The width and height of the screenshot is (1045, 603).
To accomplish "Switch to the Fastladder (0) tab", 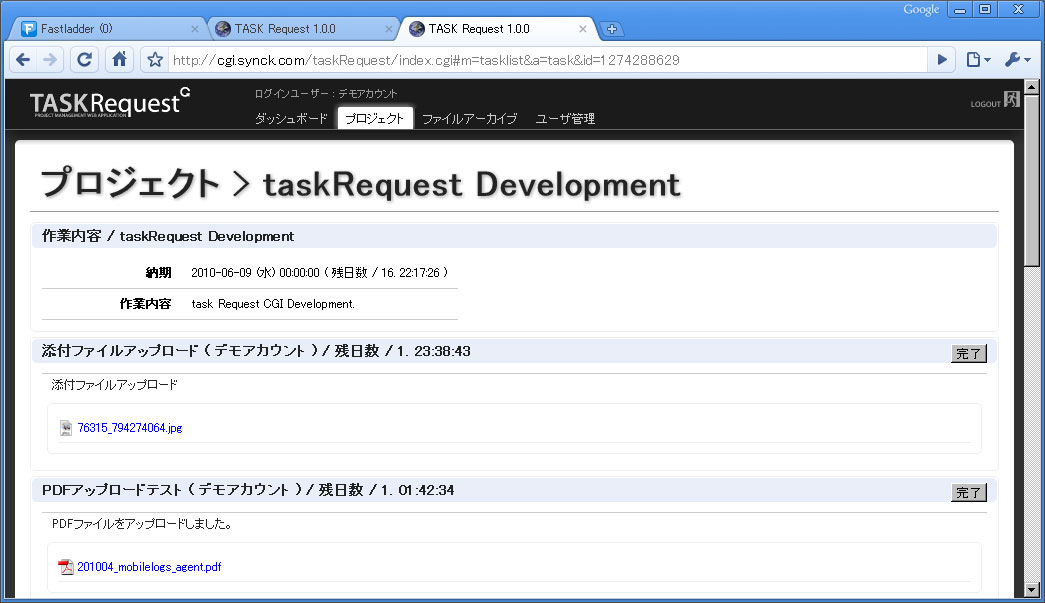I will tap(107, 29).
